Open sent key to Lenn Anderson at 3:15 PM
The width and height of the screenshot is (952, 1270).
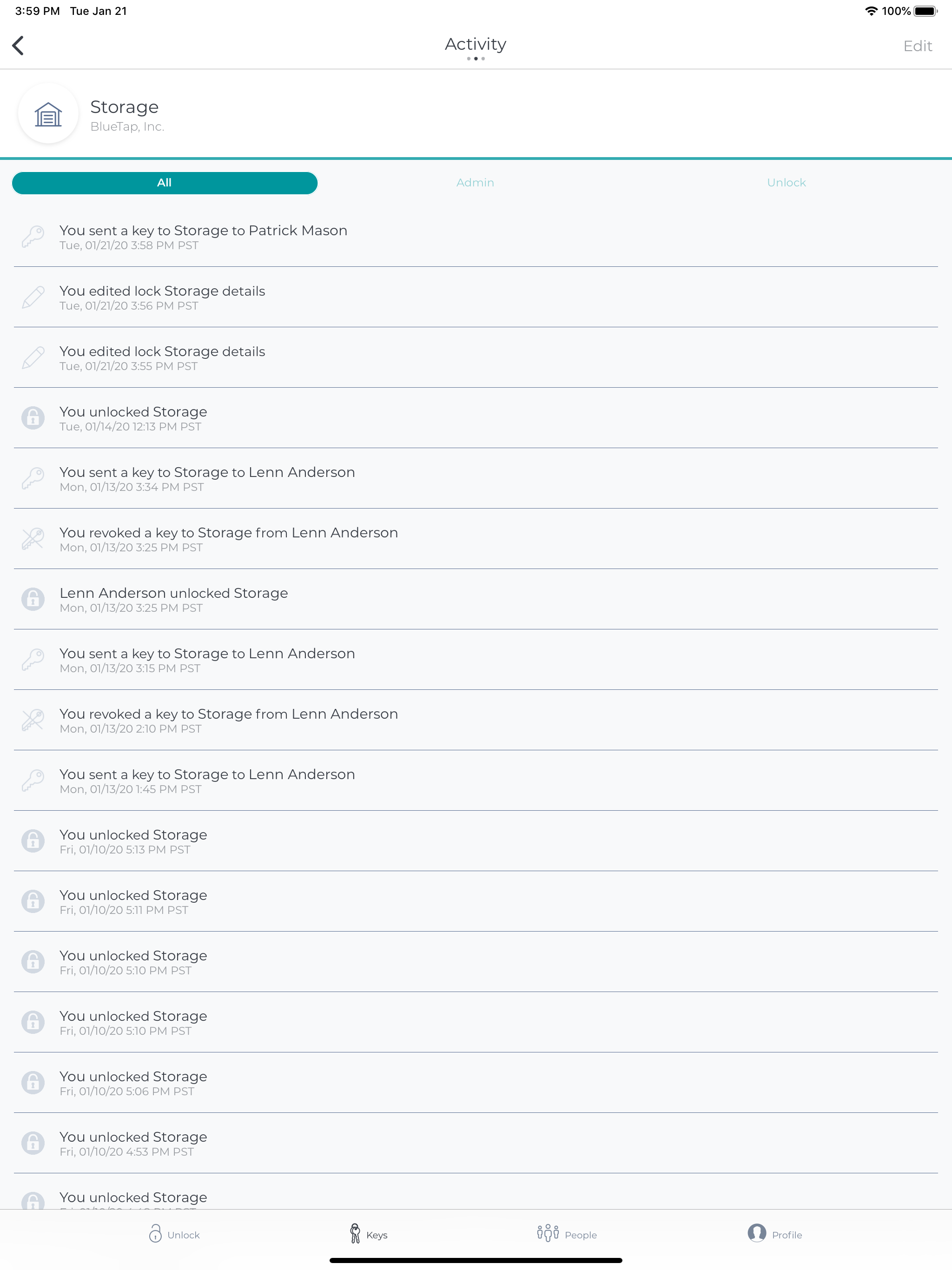coord(476,660)
